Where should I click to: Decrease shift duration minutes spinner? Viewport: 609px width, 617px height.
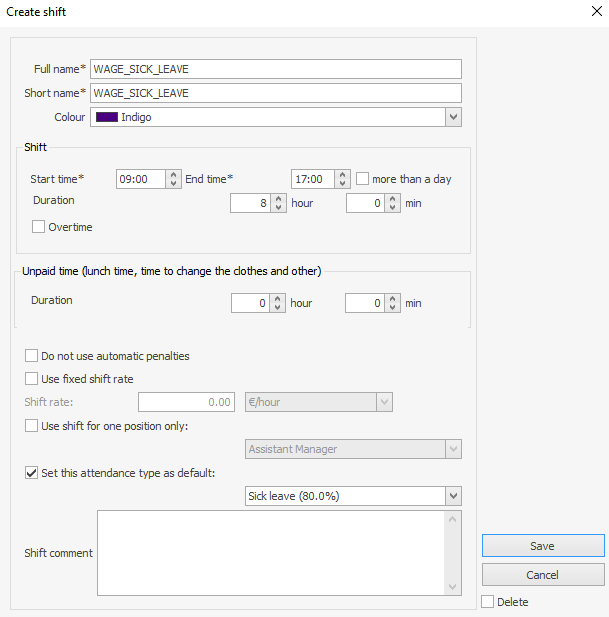(393, 208)
